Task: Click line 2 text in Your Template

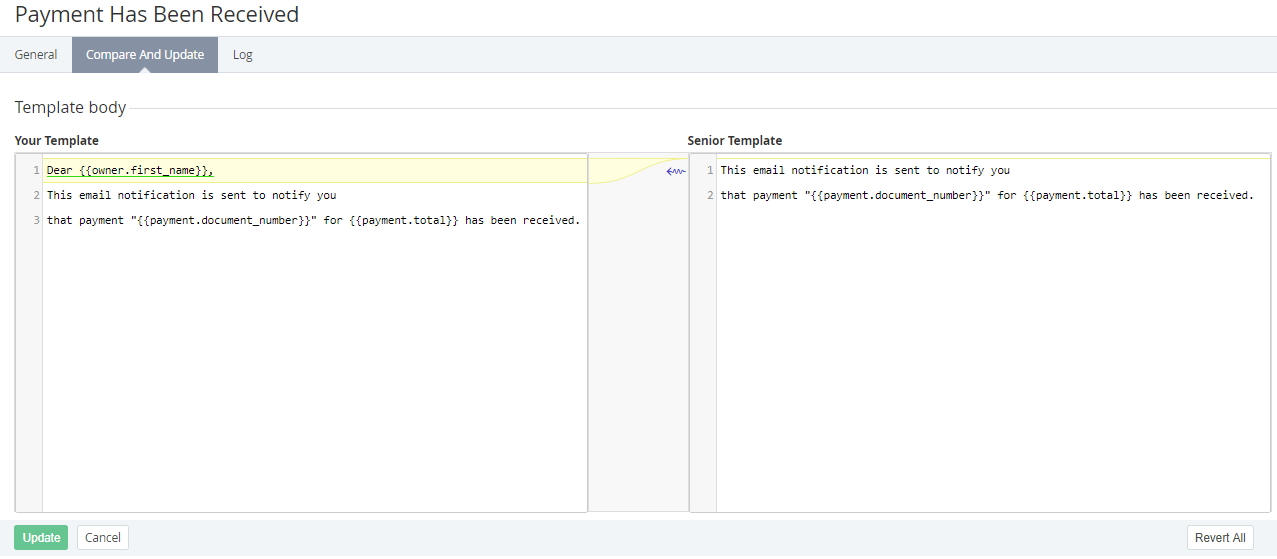Action: tap(191, 196)
